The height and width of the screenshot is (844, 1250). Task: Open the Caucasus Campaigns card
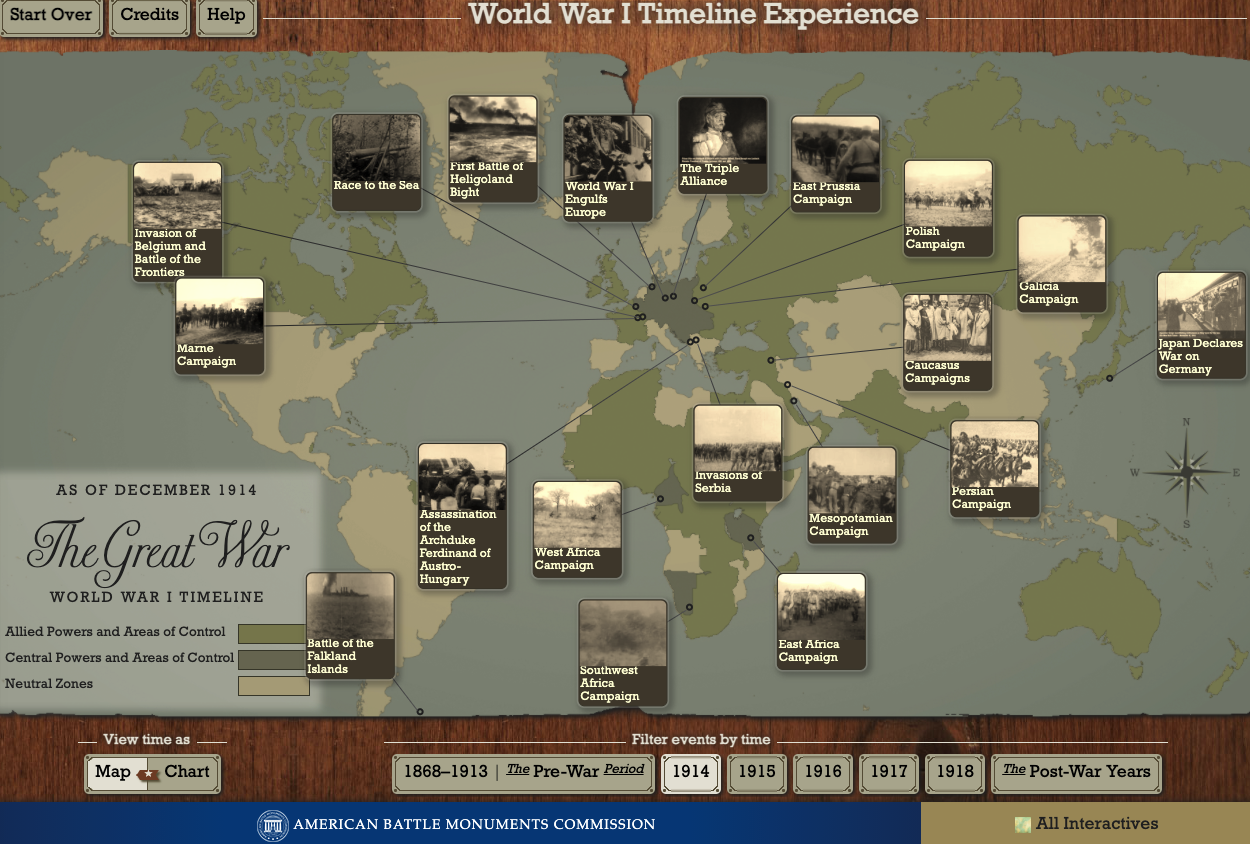[948, 342]
